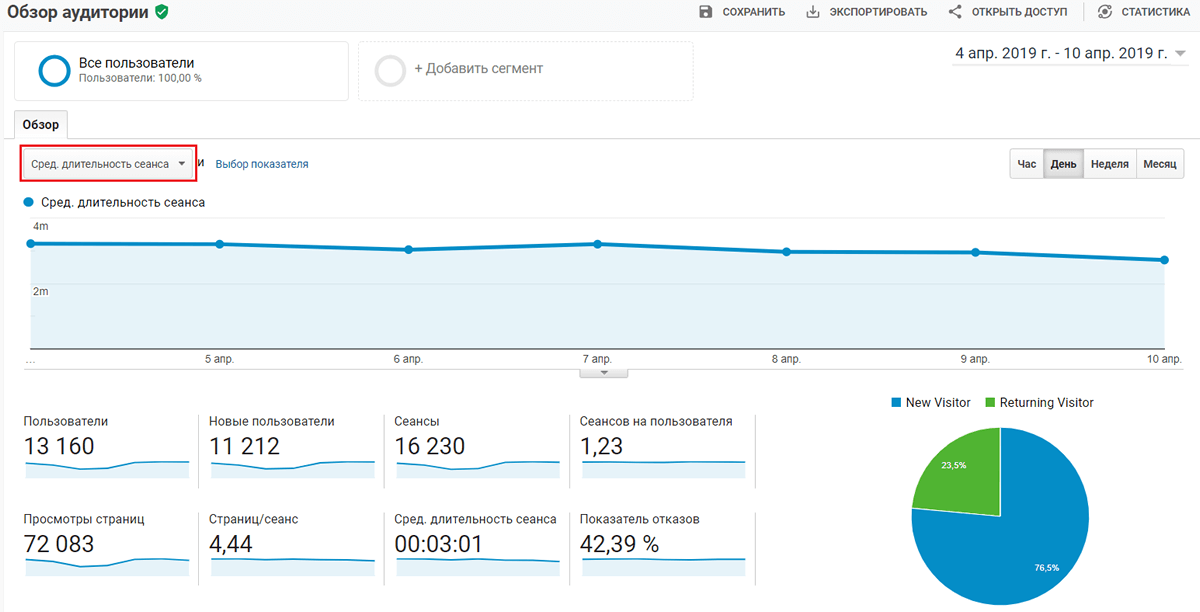Switch chart granularity to Месяц
This screenshot has width=1200, height=612.
pos(1160,164)
